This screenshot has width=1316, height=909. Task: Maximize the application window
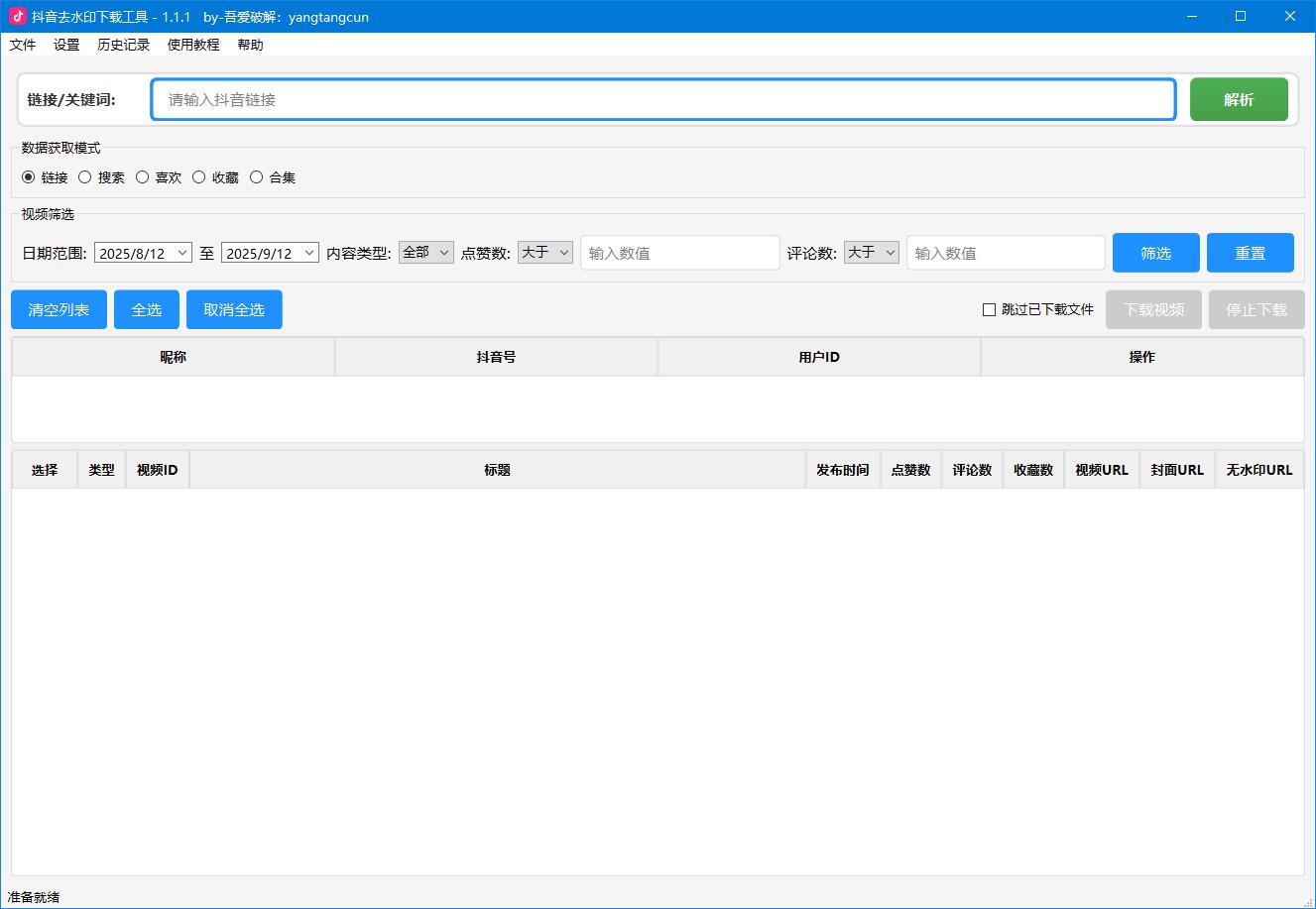coord(1241,16)
